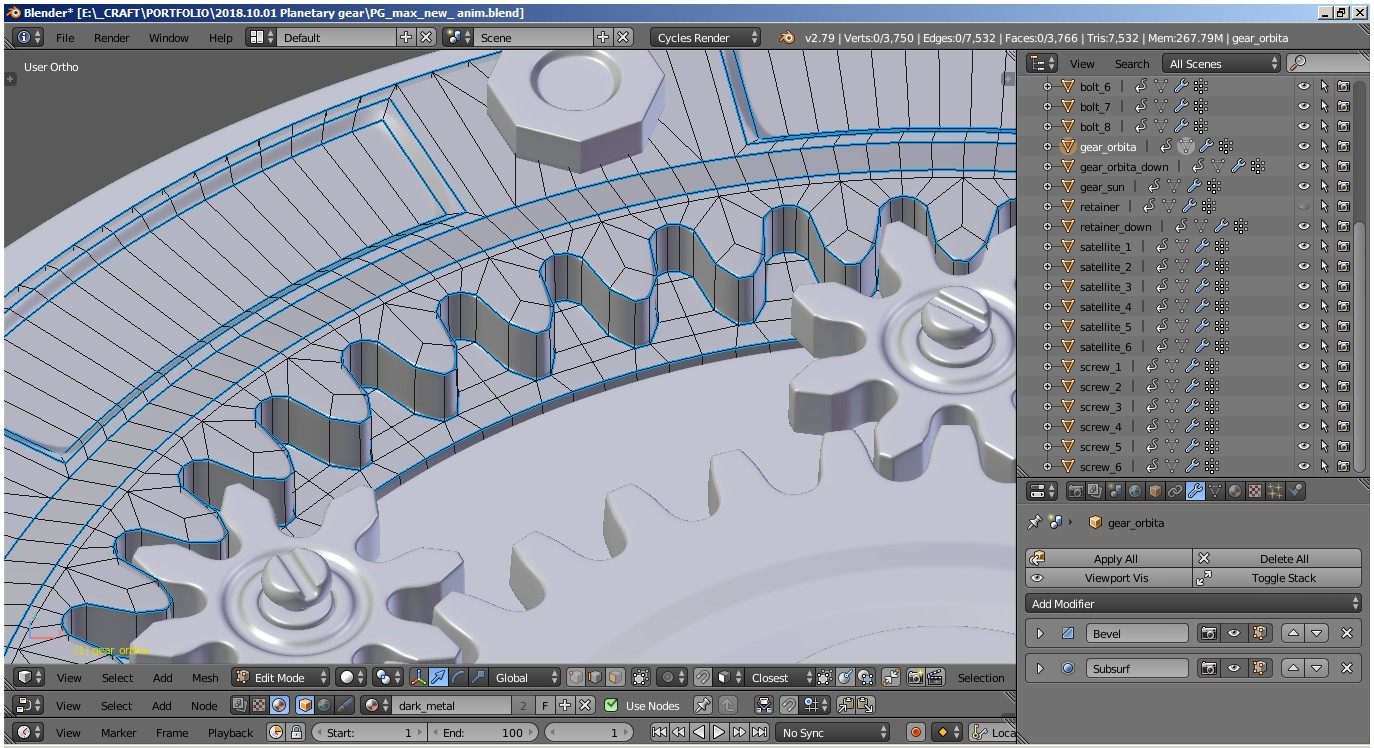
Task: Uncheck the Use Nodes checkbox
Action: tap(611, 705)
